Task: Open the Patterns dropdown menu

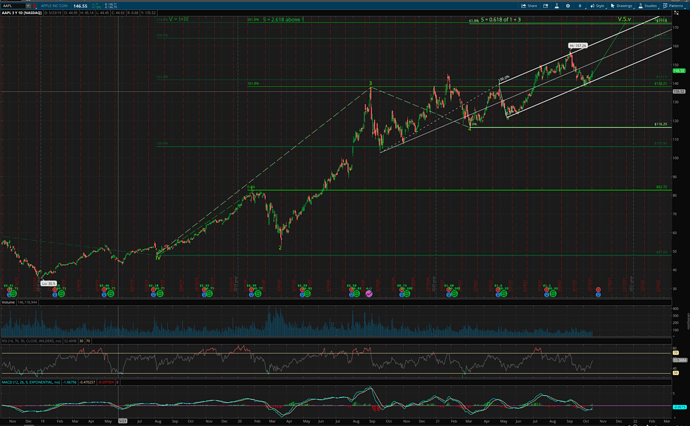Action: (x=673, y=6)
